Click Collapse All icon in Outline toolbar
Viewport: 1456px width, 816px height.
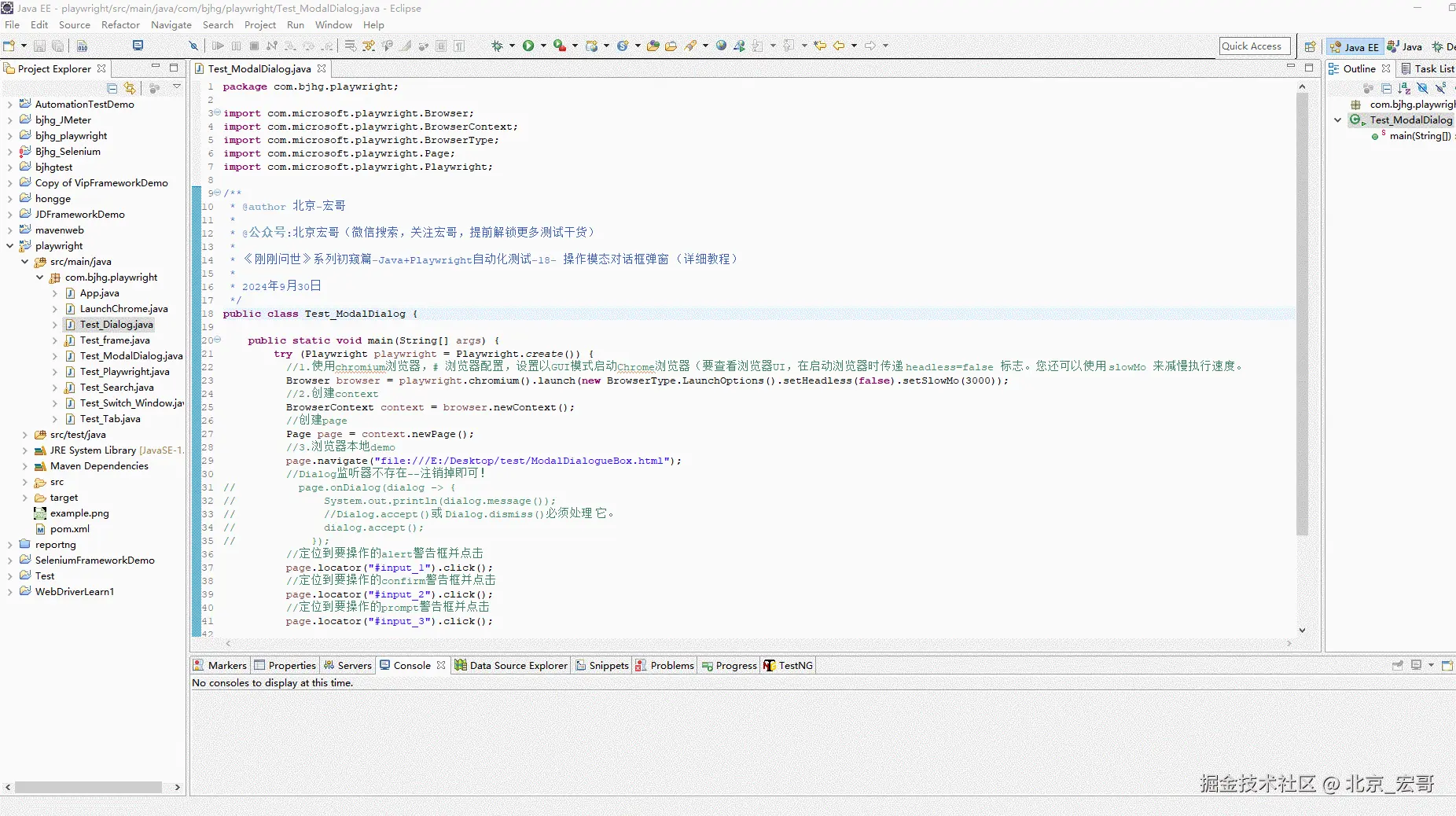pyautogui.click(x=1386, y=88)
